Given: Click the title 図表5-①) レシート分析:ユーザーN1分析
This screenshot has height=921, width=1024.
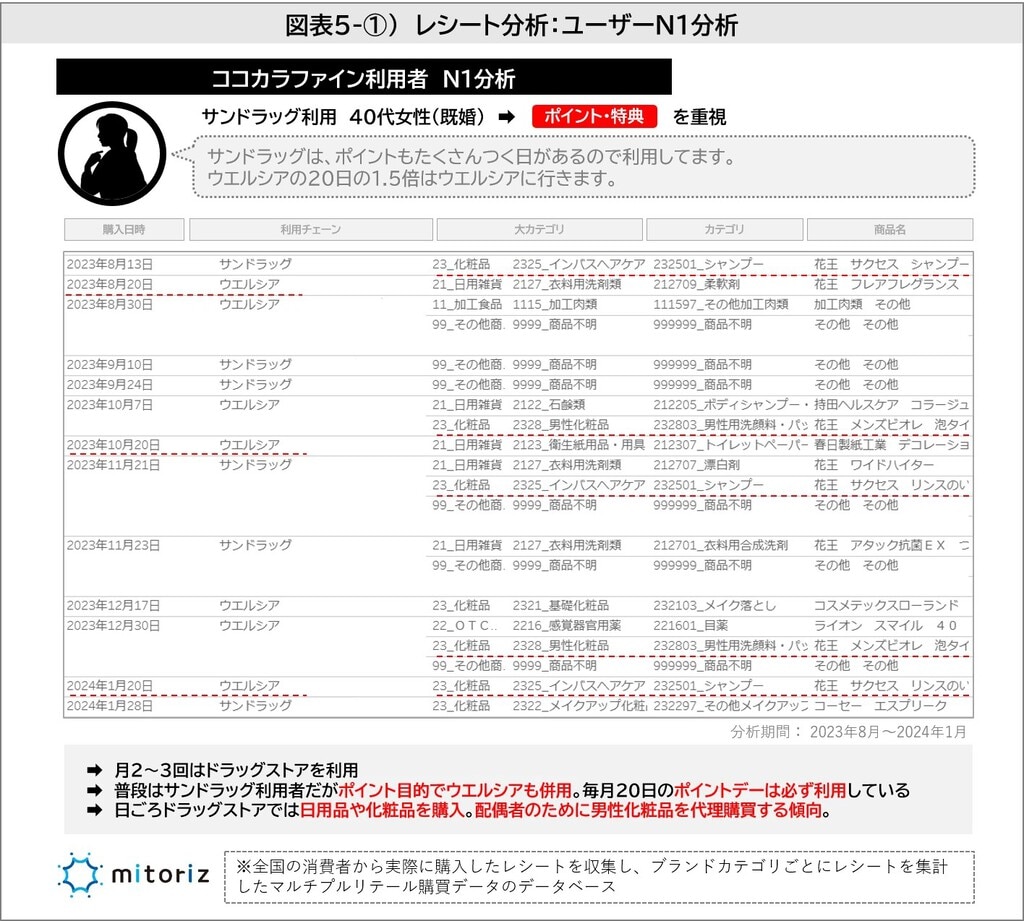Looking at the screenshot, I should [x=512, y=25].
